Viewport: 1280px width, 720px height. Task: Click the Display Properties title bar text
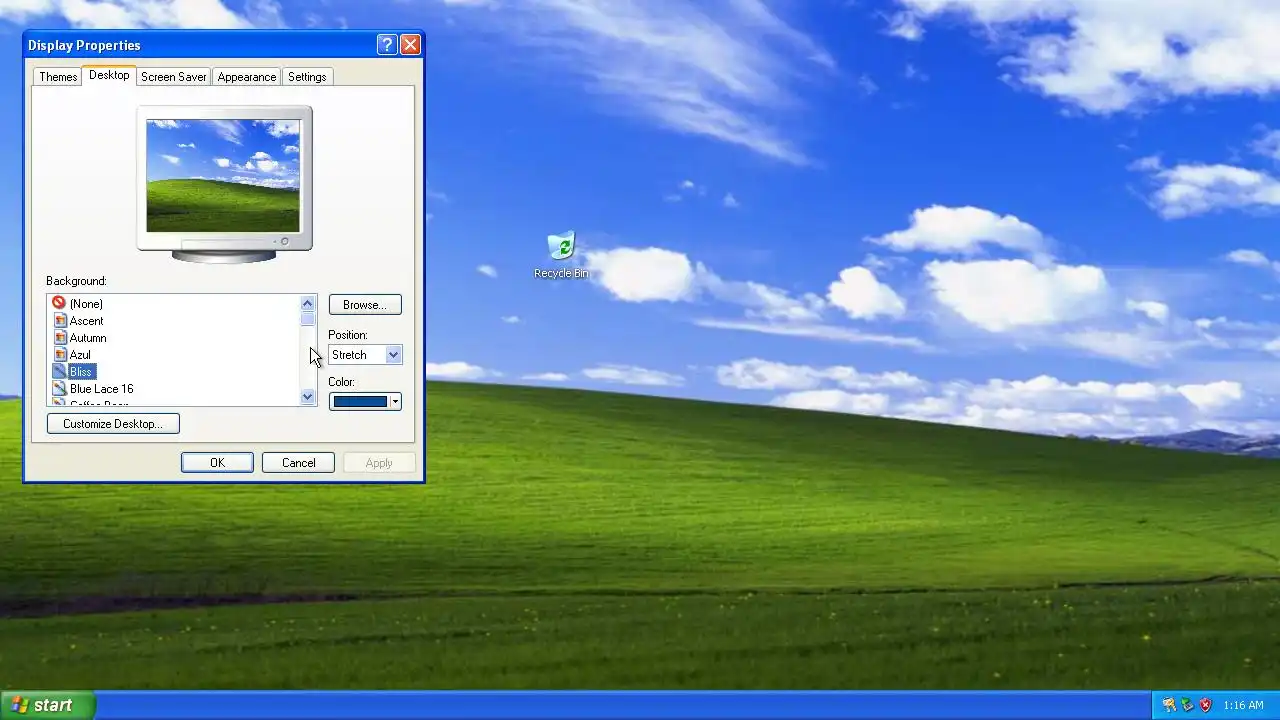pyautogui.click(x=84, y=45)
